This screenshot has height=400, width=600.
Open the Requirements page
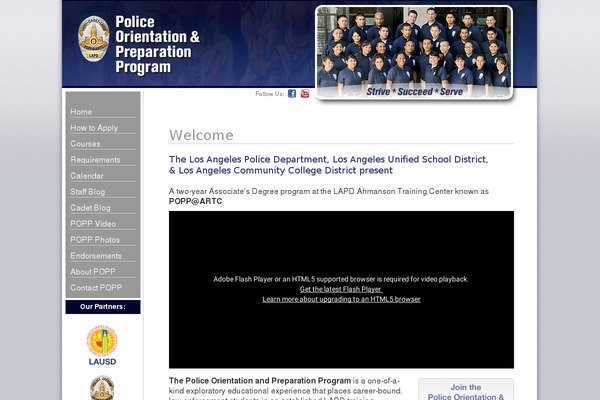[x=95, y=160]
